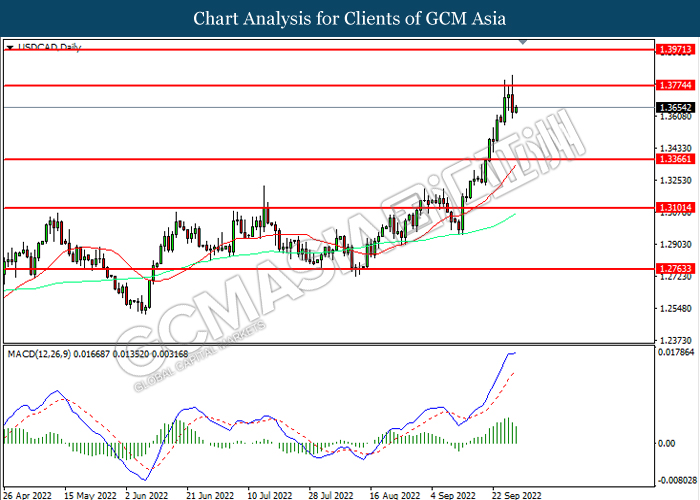
Task: Click the MACD 0.00 scale value
Action: 667,443
